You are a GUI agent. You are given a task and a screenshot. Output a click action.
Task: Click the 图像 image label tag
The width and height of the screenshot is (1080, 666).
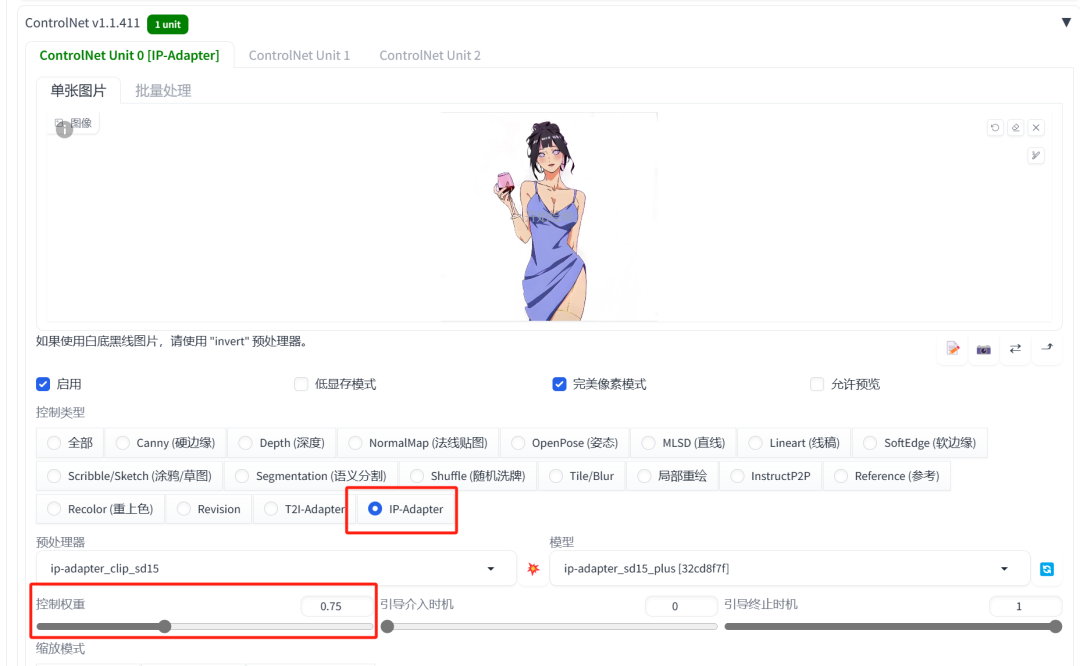74,123
